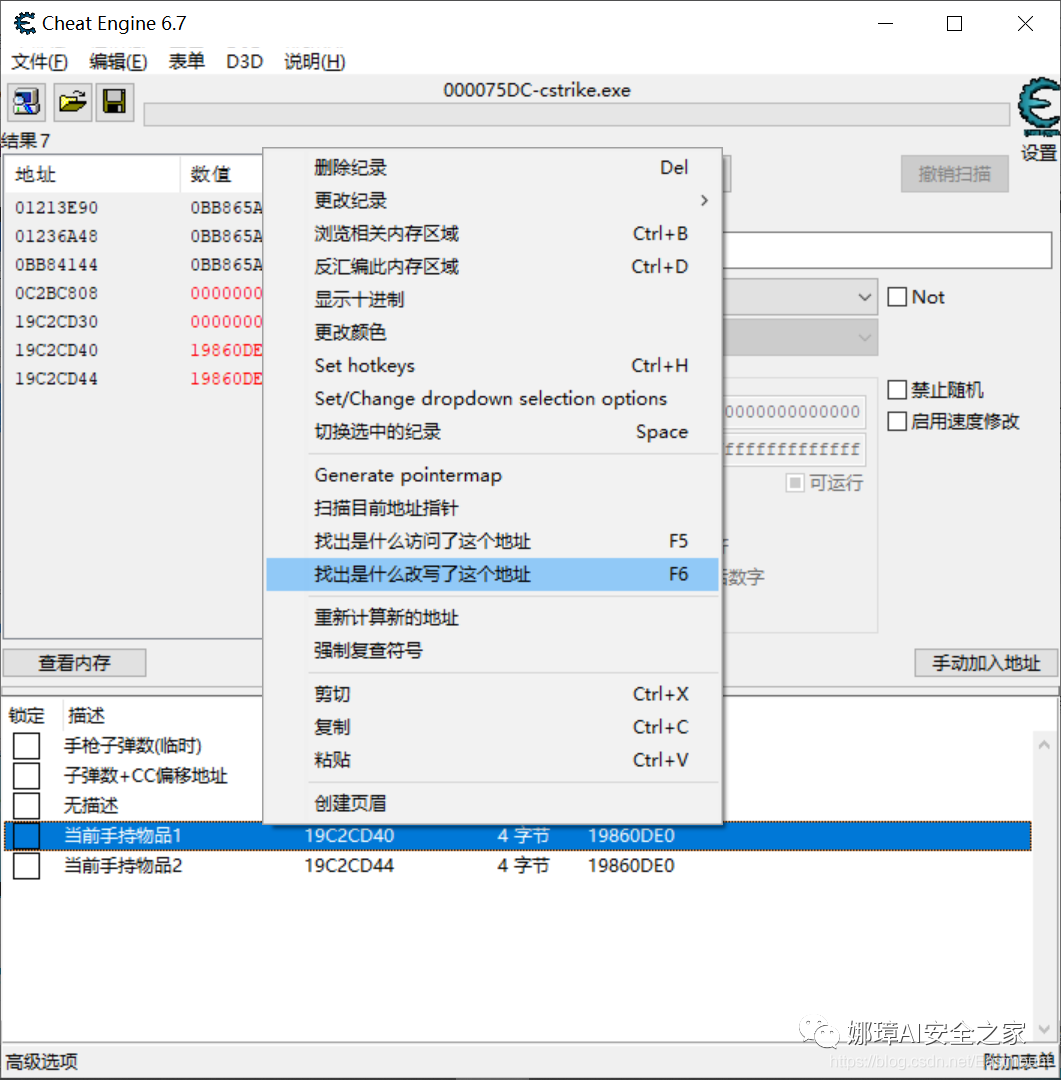Open the scan type dropdown next to Not

[x=864, y=298]
